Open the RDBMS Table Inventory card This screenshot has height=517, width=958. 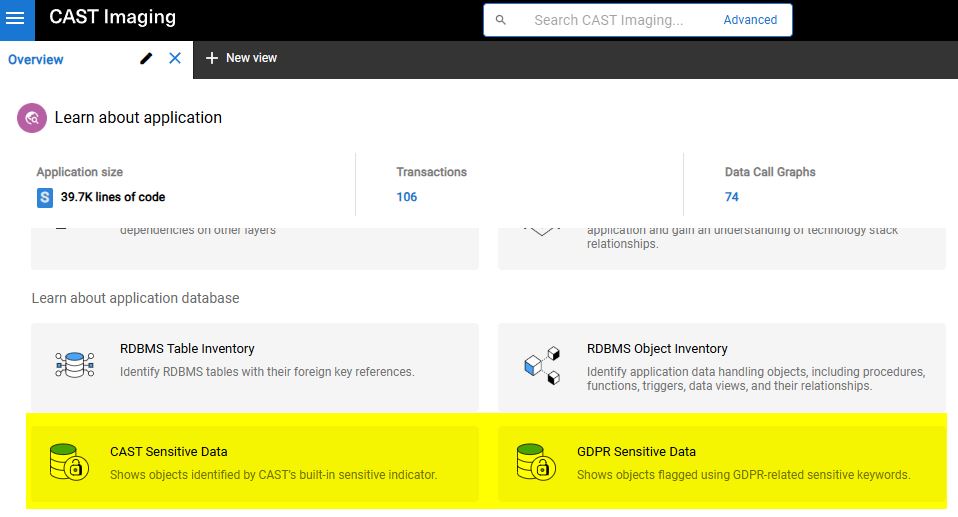click(x=254, y=365)
